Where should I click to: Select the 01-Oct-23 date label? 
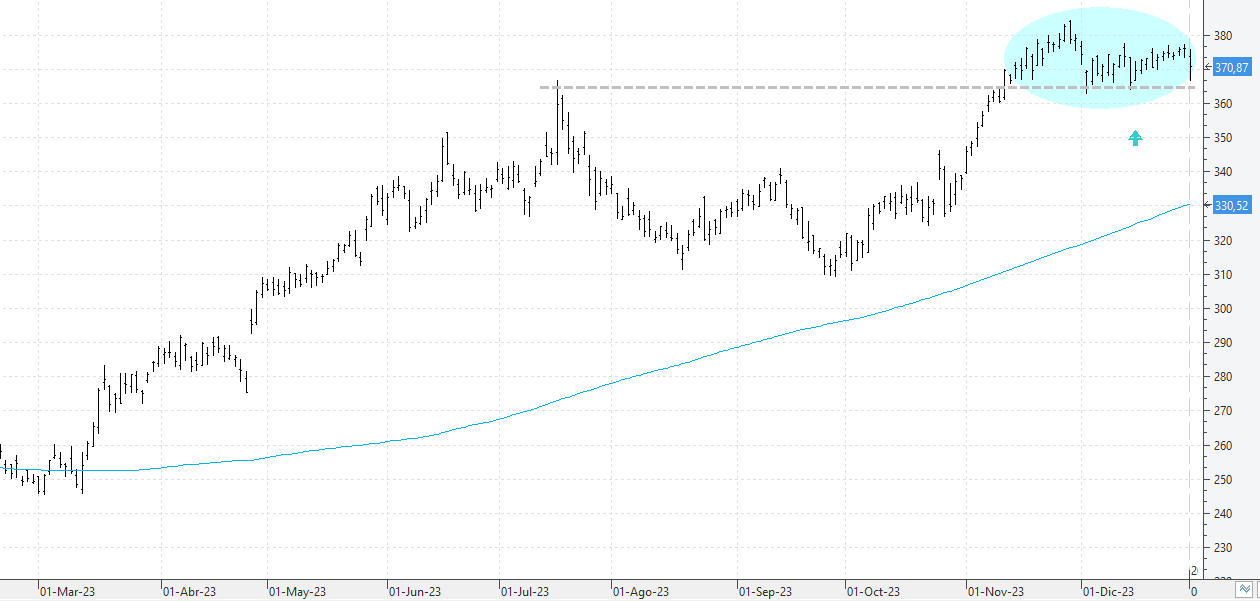(873, 591)
